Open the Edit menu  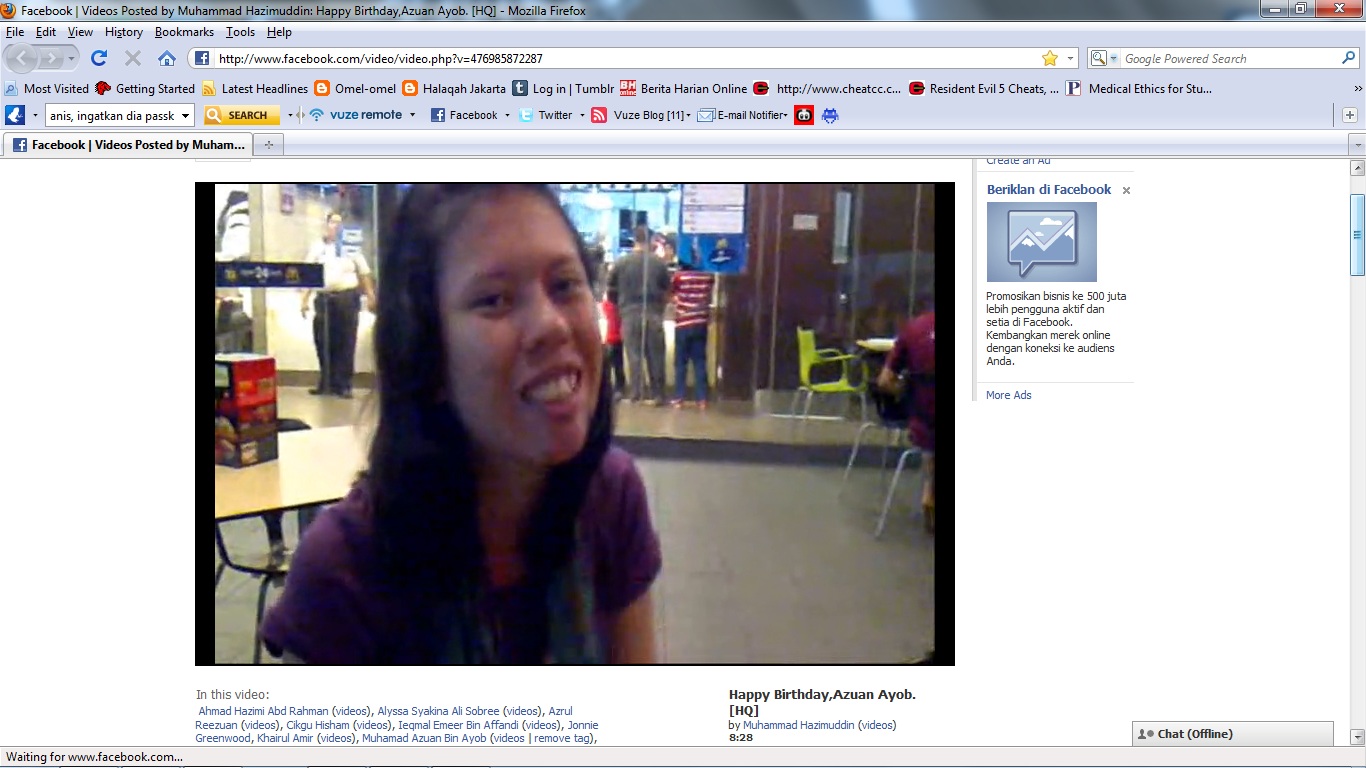[x=46, y=32]
